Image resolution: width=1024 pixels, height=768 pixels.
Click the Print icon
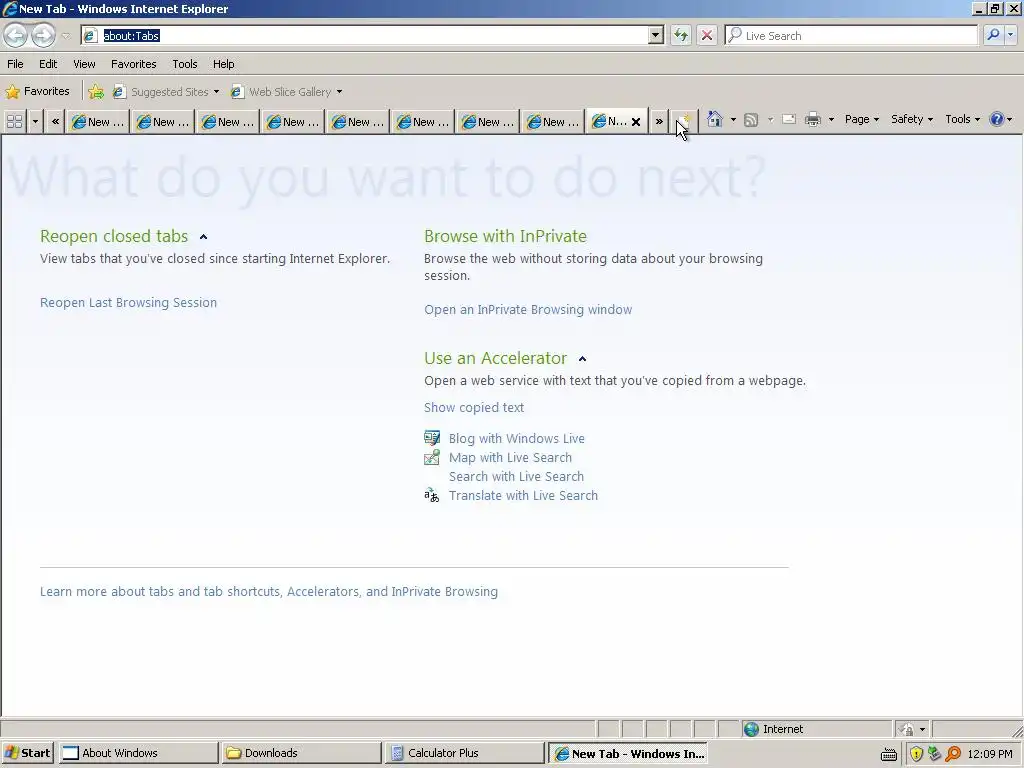click(x=812, y=120)
